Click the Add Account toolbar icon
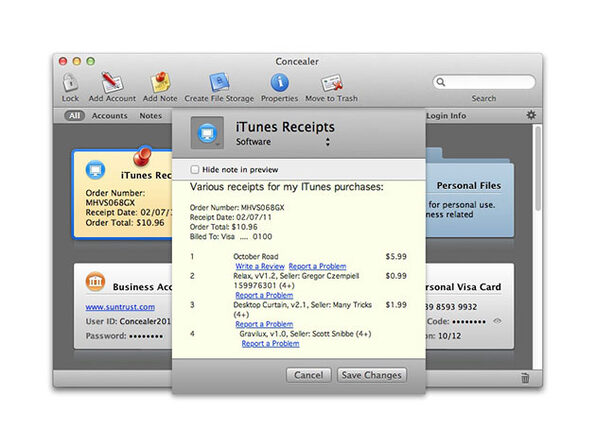The width and height of the screenshot is (596, 447). pyautogui.click(x=112, y=82)
